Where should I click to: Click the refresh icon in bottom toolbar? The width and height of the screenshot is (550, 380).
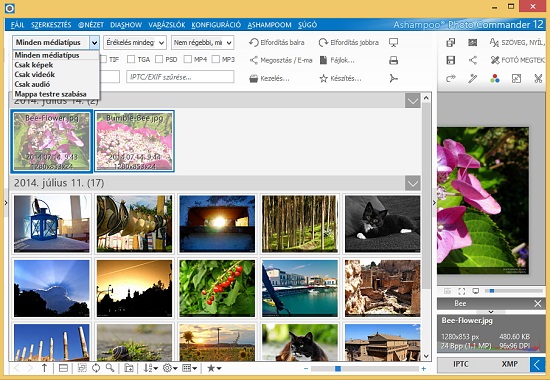click(x=96, y=368)
